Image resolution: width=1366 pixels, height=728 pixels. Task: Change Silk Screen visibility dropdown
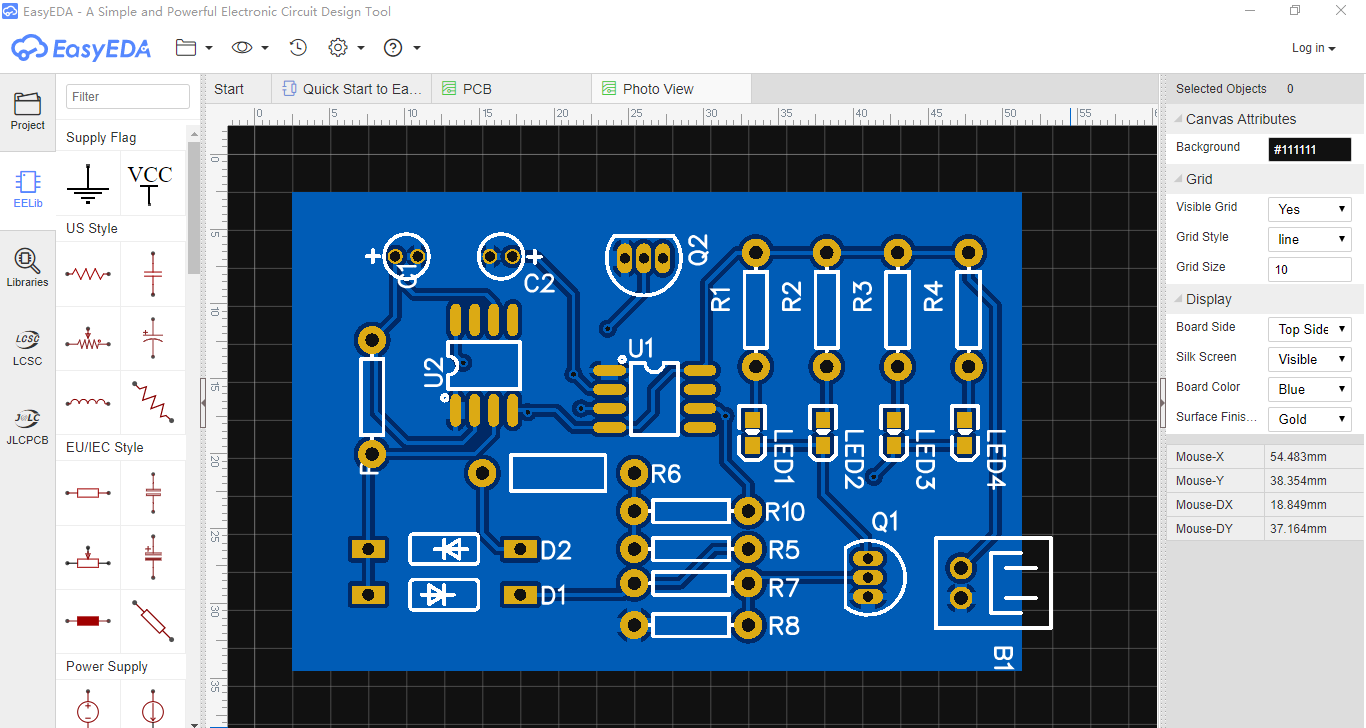[x=1309, y=358]
